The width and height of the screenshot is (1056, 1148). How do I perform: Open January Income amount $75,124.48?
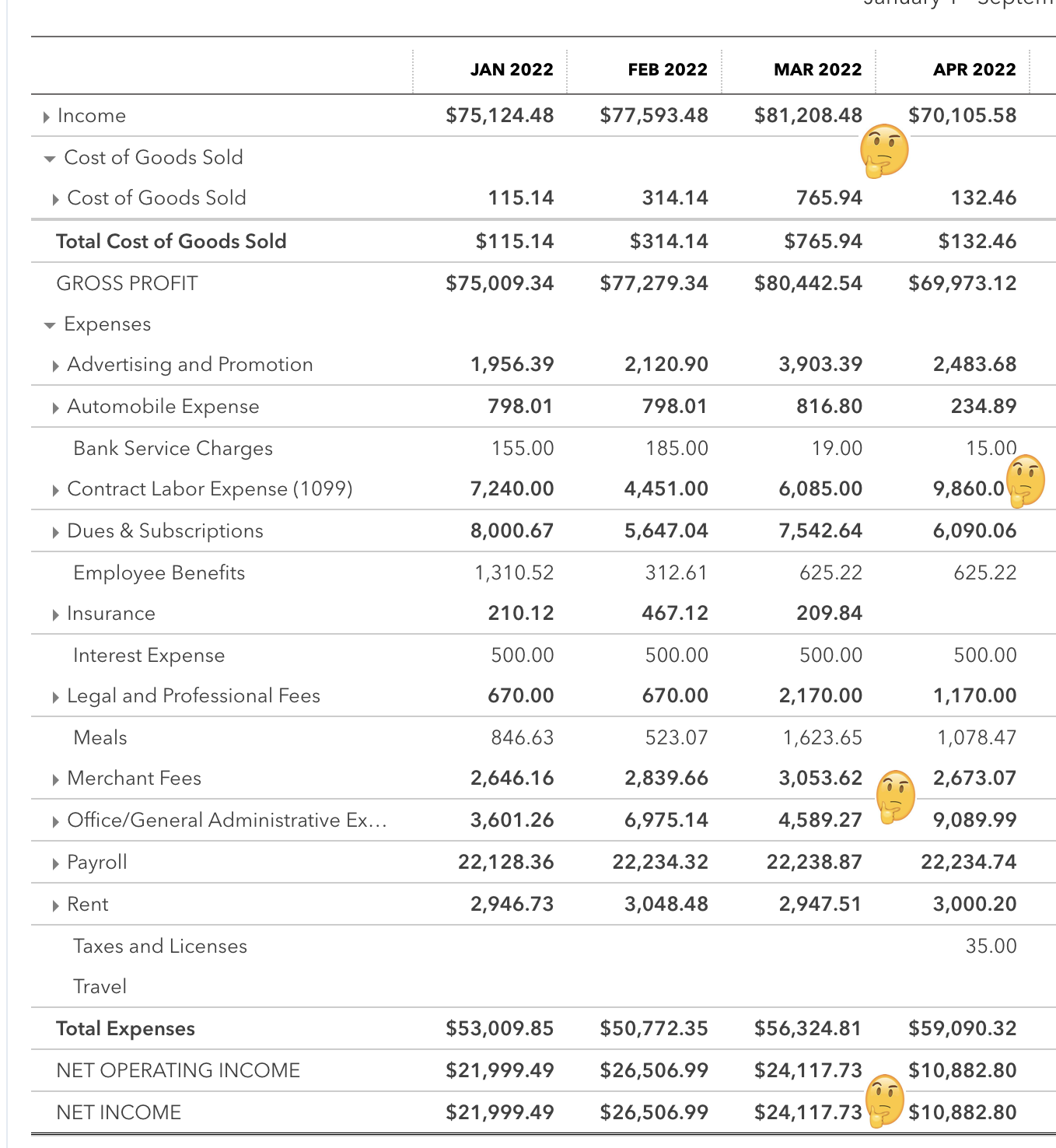click(x=499, y=115)
